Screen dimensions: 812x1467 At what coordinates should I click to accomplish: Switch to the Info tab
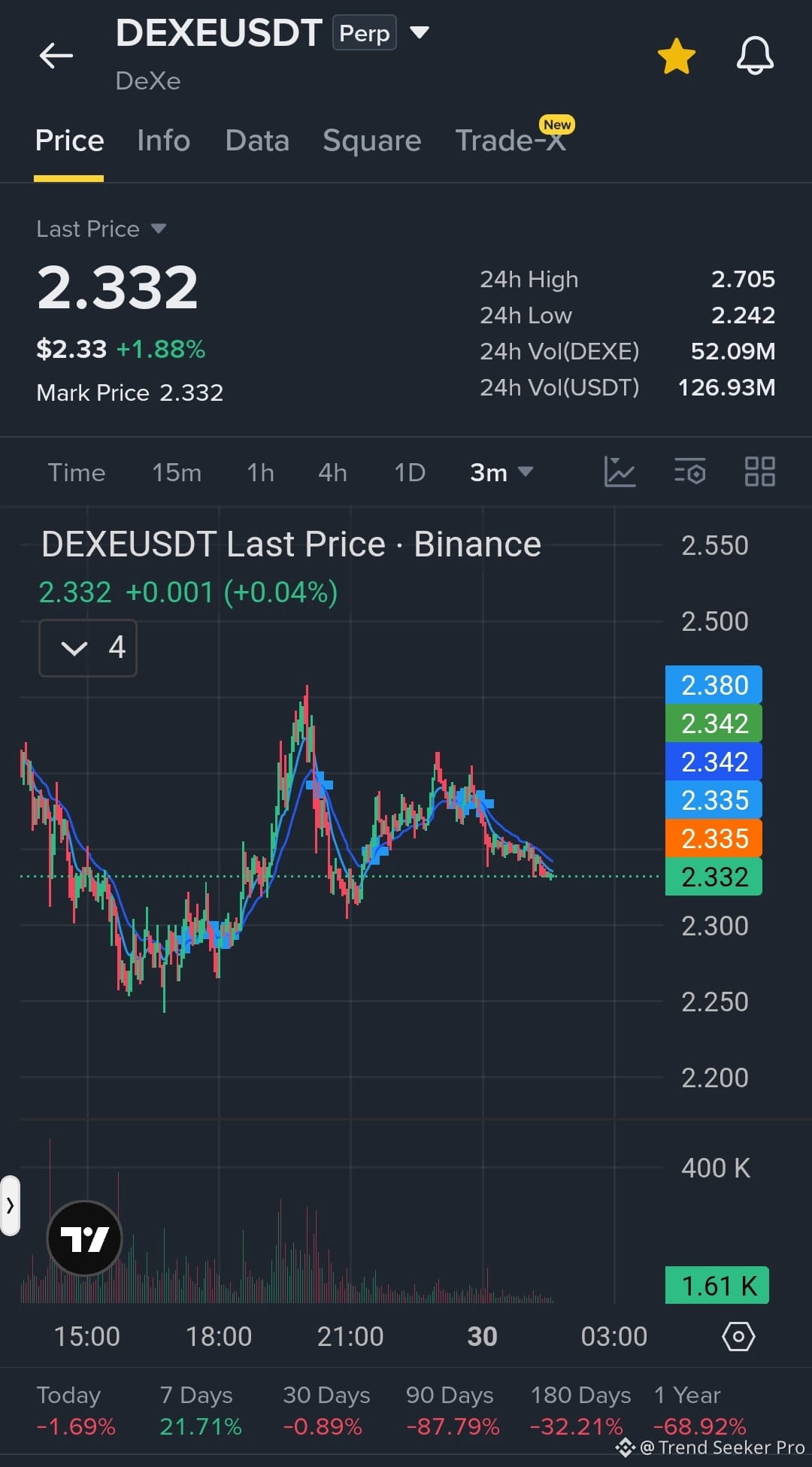[164, 141]
